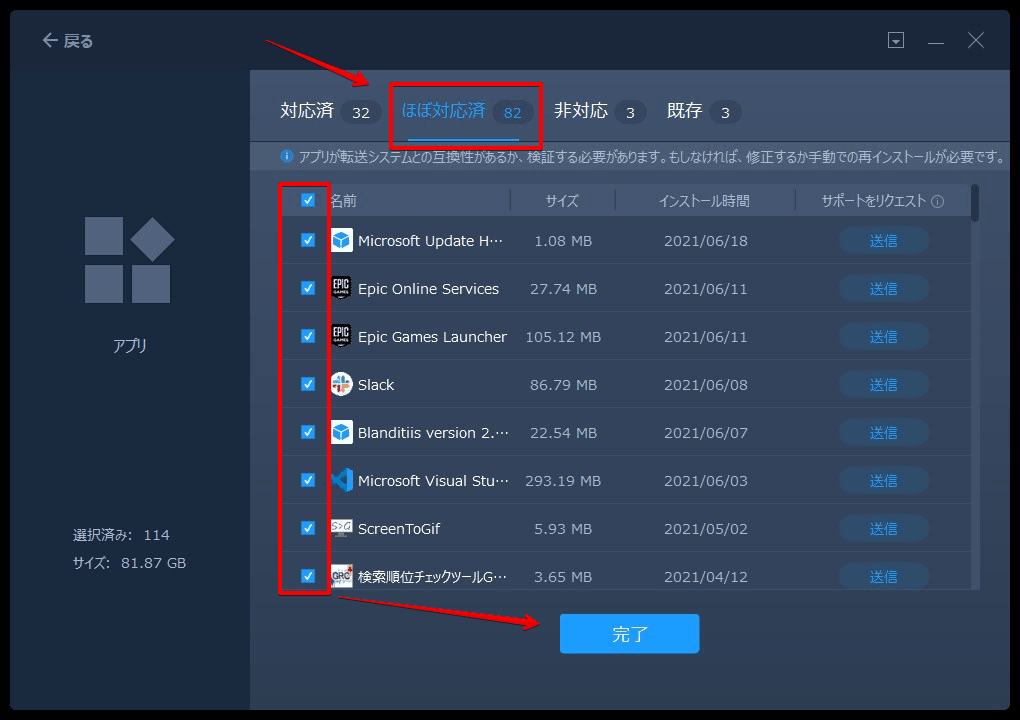Click the 選択済み: 114 text
Screen dimensions: 1020x720
click(121, 535)
